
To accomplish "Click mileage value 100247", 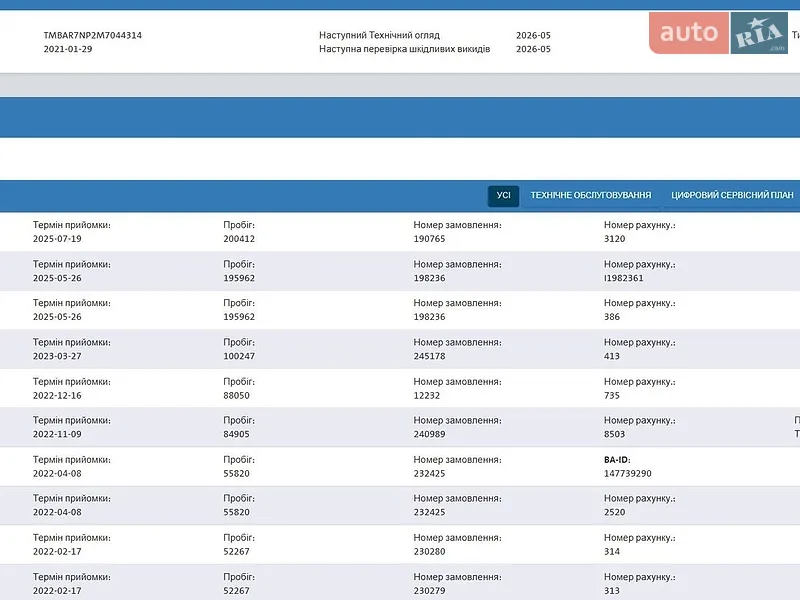I will point(239,356).
